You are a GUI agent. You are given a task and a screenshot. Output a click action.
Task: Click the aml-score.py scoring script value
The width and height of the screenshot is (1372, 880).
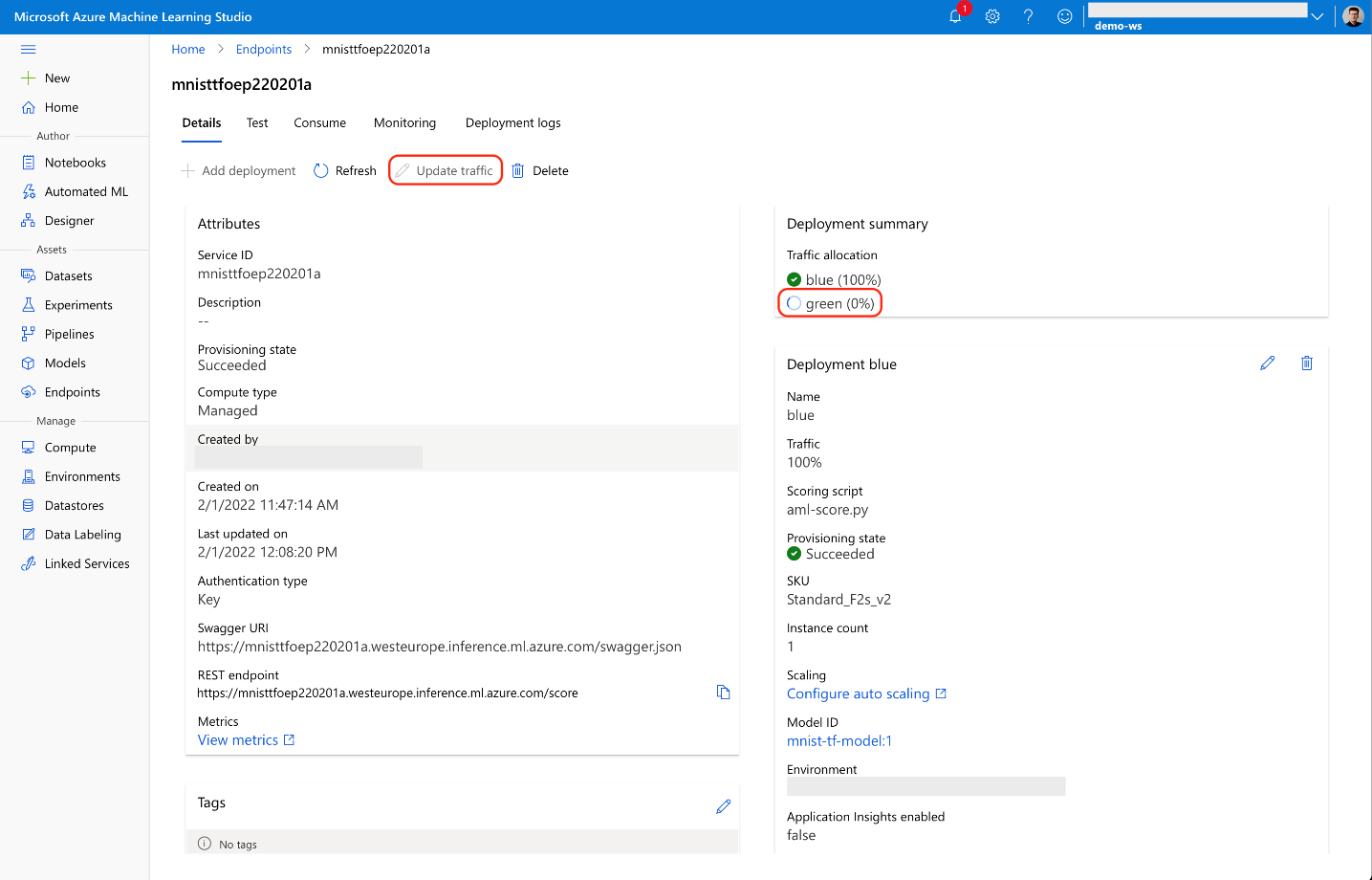click(828, 510)
